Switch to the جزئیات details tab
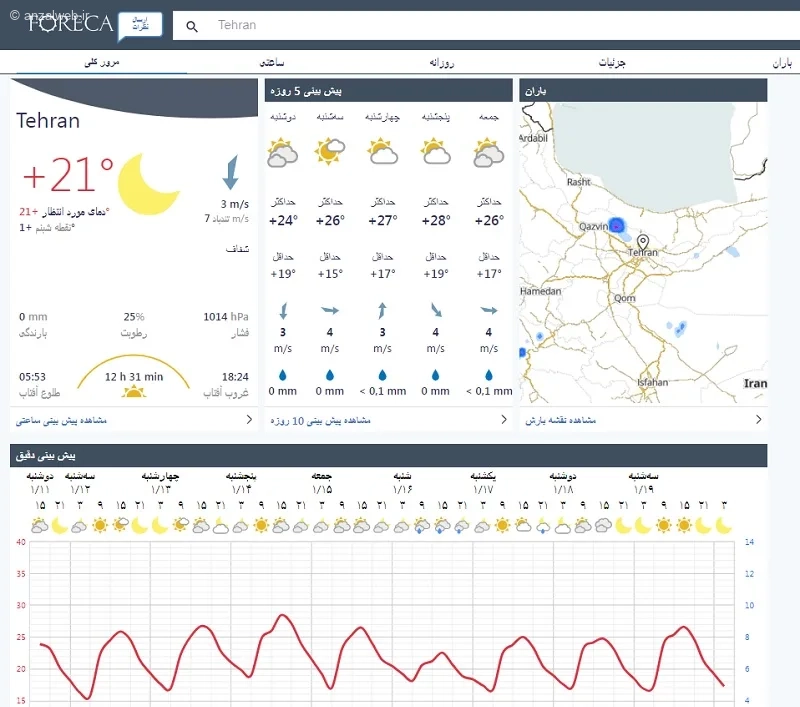This screenshot has height=707, width=800. tap(612, 62)
